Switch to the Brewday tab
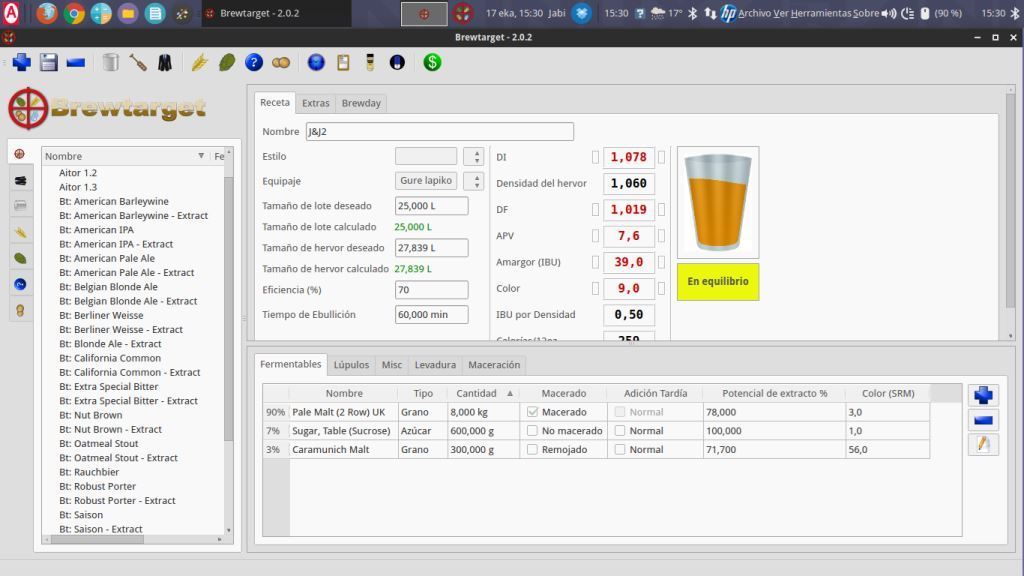1024x576 pixels. coord(360,103)
